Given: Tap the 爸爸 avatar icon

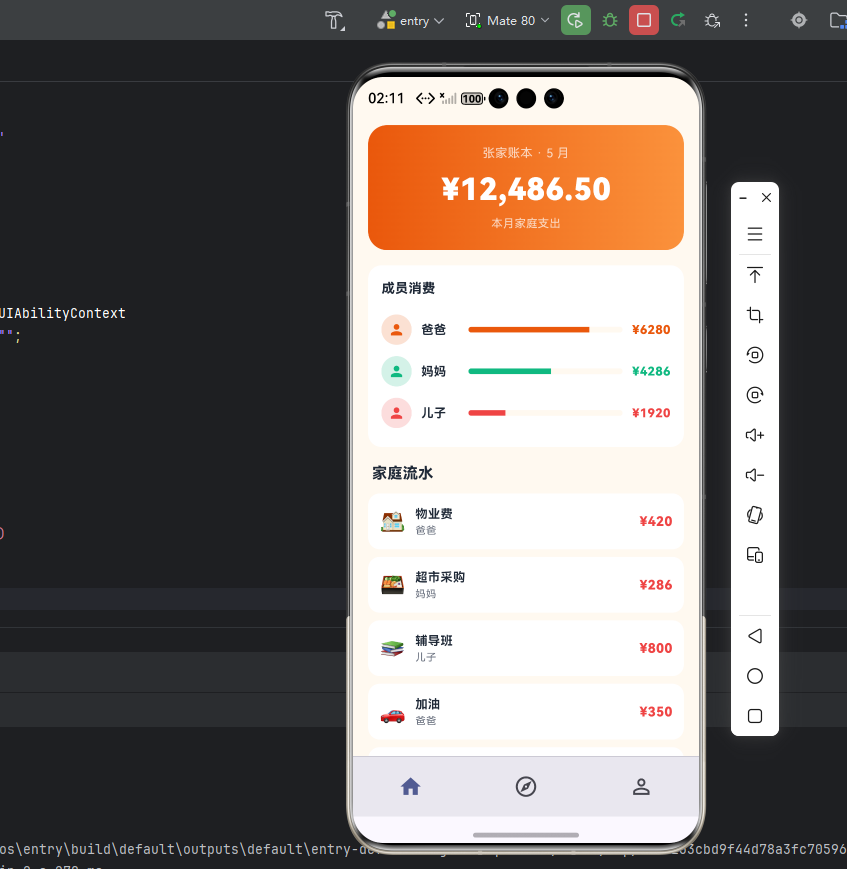Looking at the screenshot, I should [396, 330].
